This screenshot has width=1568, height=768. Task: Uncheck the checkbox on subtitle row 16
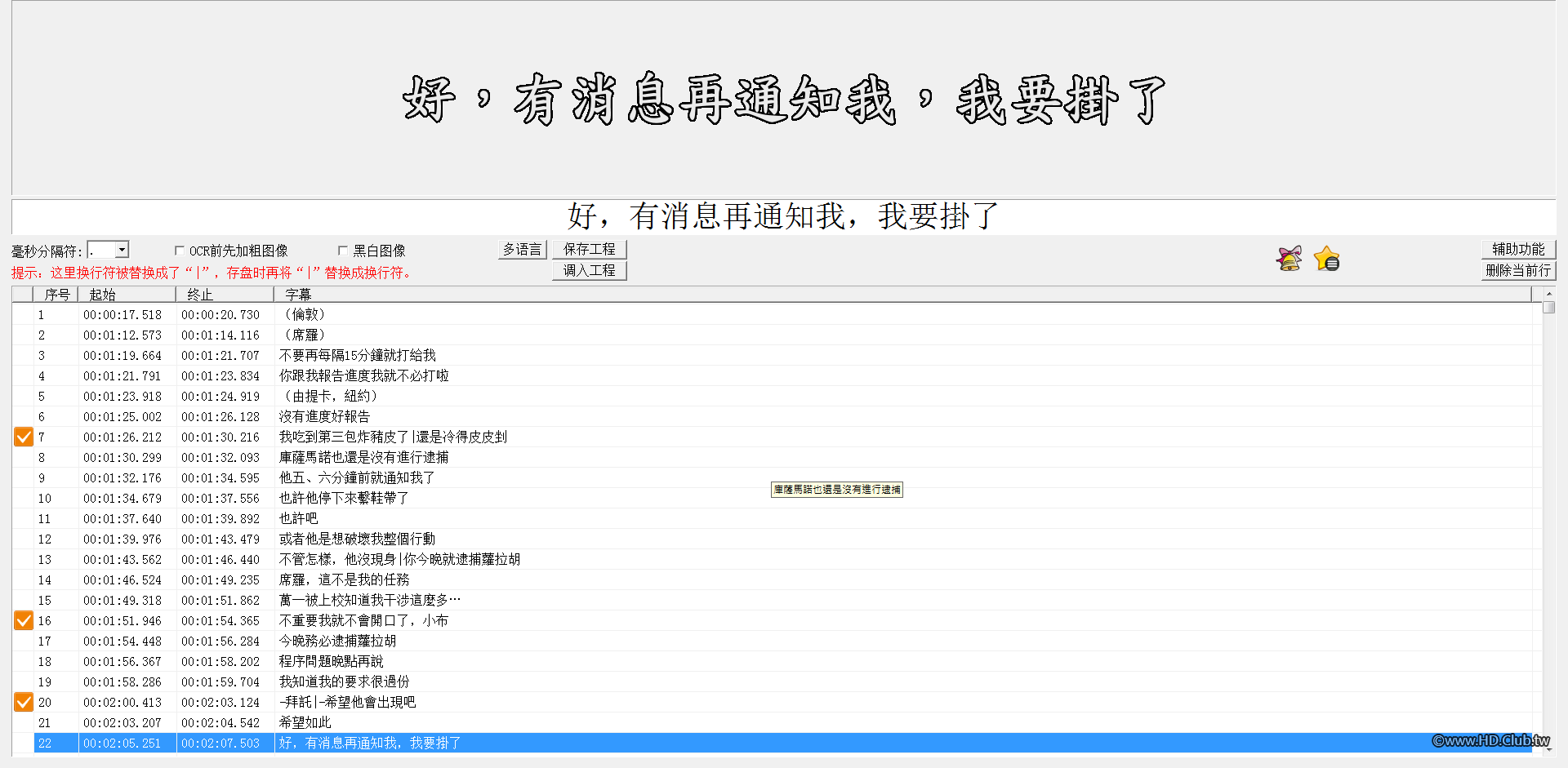[23, 620]
